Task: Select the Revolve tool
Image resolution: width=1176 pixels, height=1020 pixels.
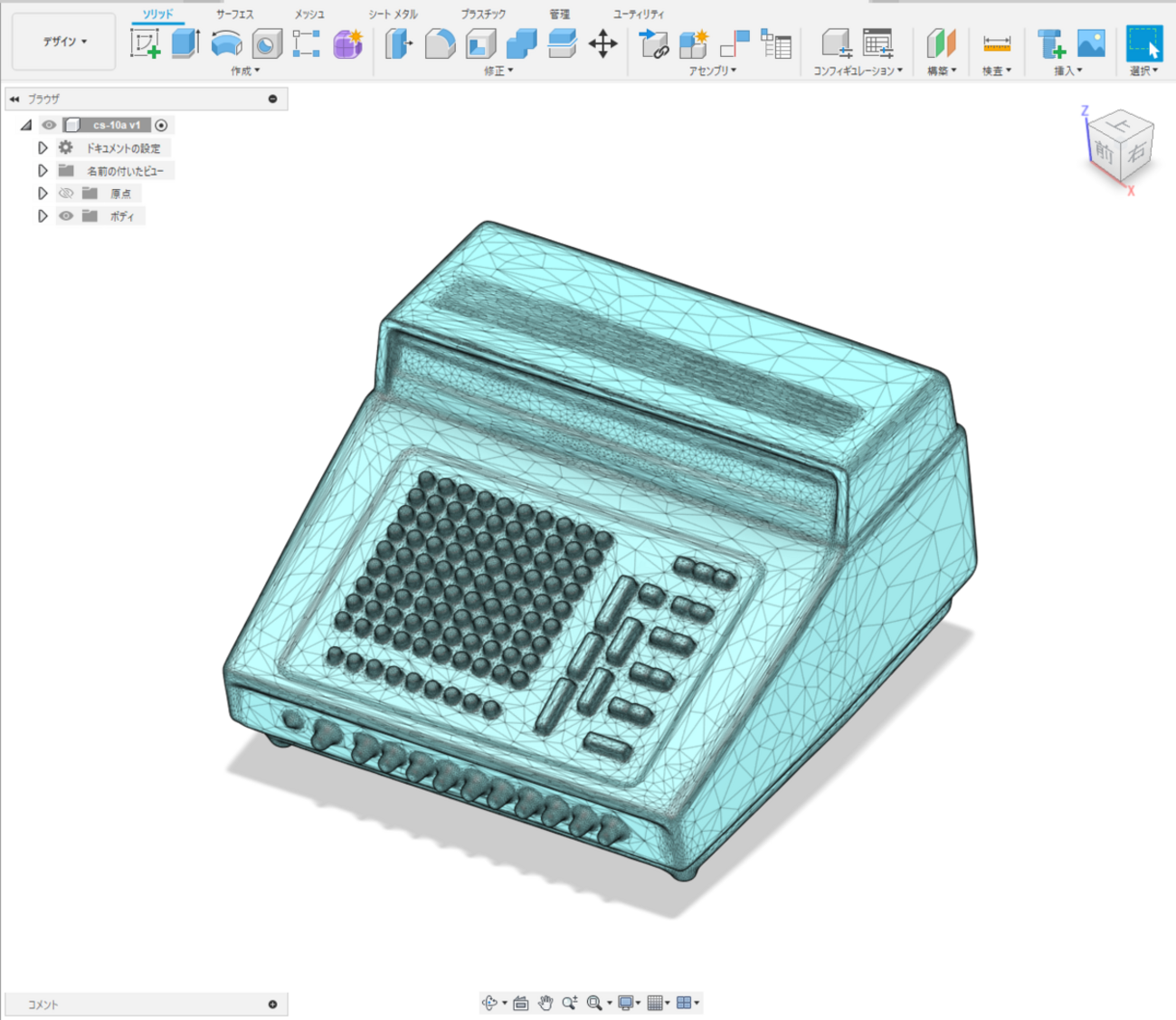Action: coord(226,43)
